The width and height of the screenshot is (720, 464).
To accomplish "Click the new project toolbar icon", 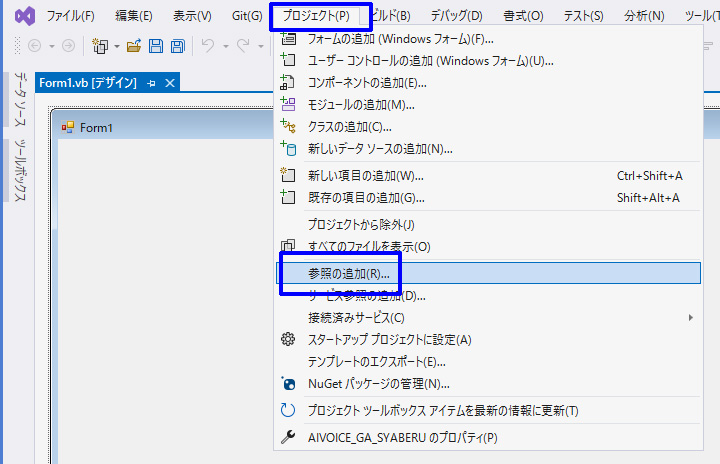I will coord(99,46).
